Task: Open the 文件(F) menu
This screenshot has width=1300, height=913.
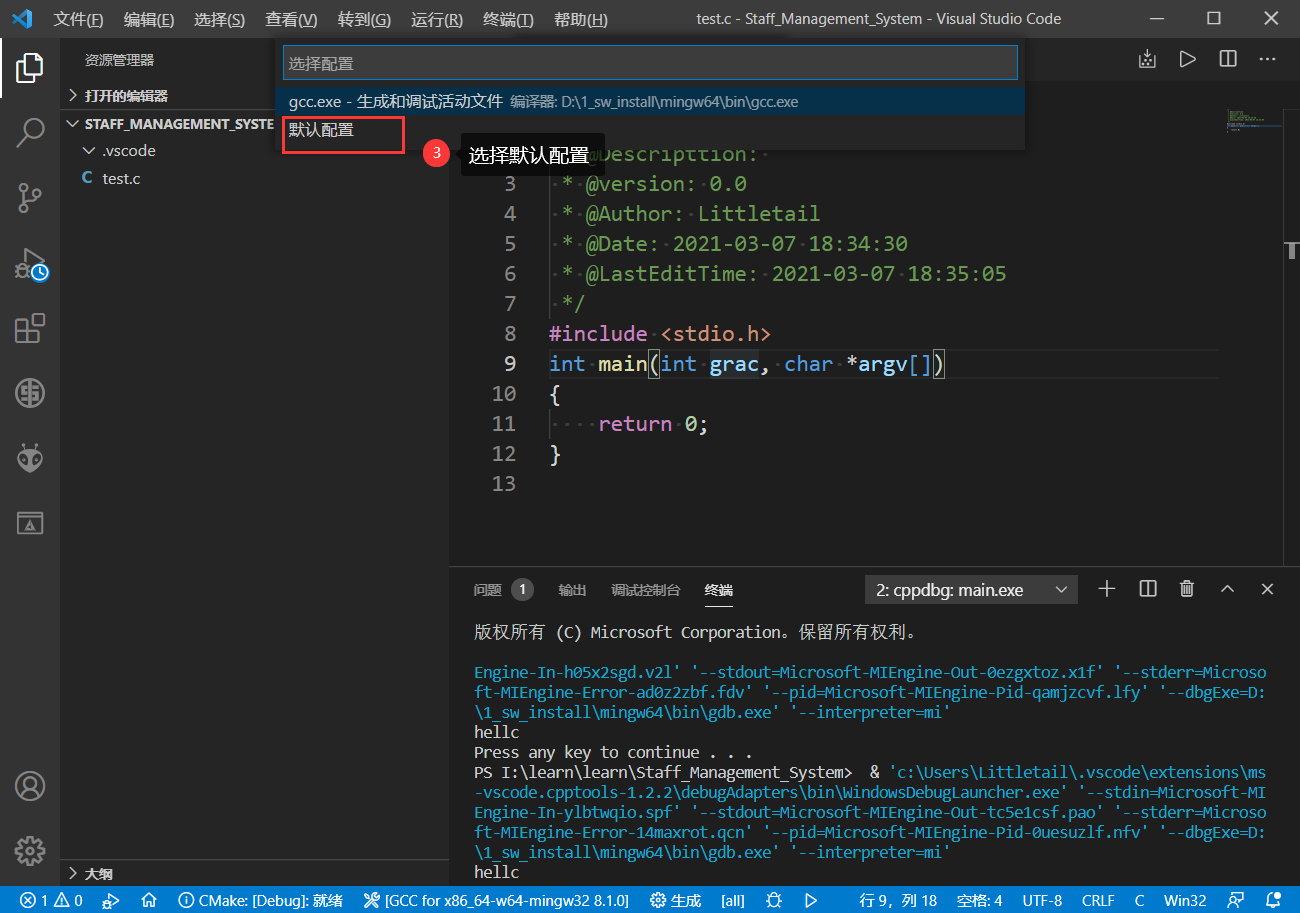Action: pyautogui.click(x=78, y=19)
